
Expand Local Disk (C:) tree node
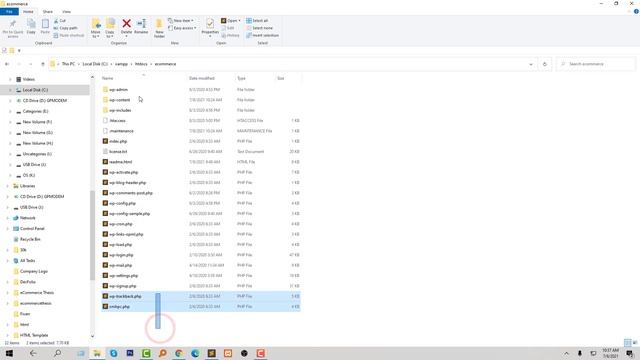click(10, 90)
